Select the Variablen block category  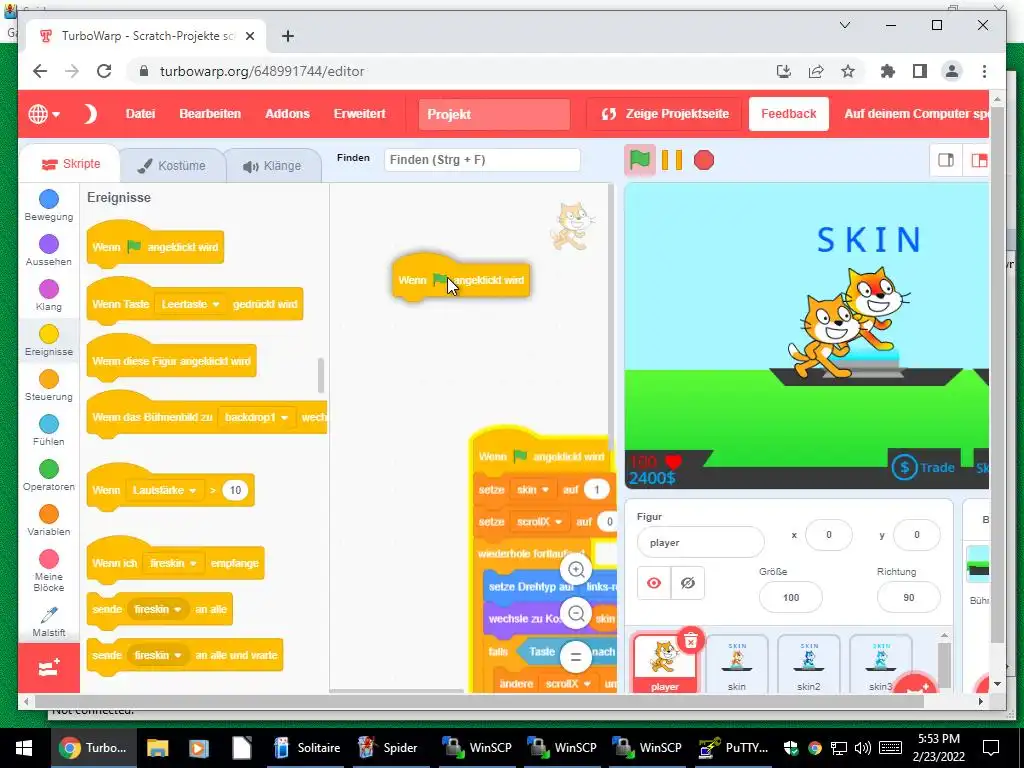pos(49,520)
